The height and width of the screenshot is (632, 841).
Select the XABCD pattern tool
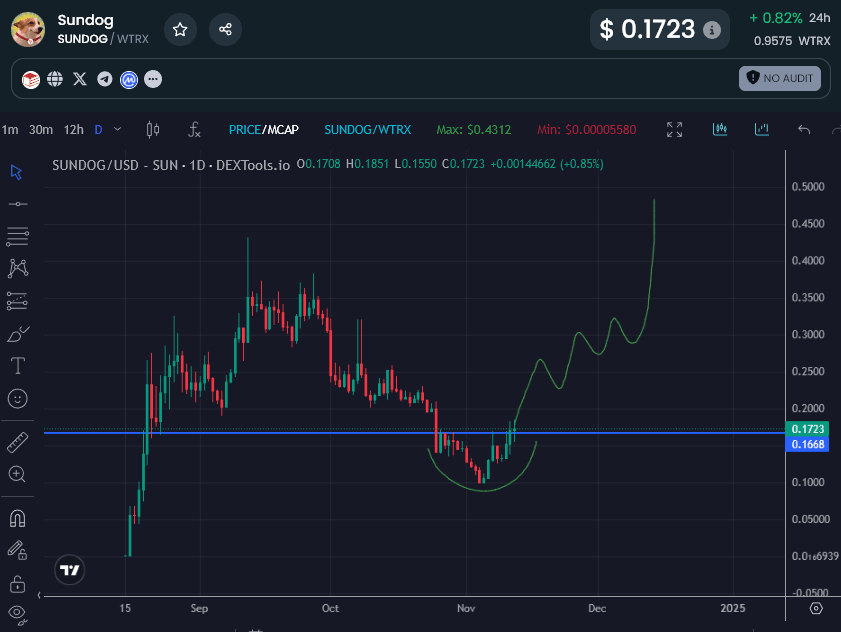(x=18, y=268)
